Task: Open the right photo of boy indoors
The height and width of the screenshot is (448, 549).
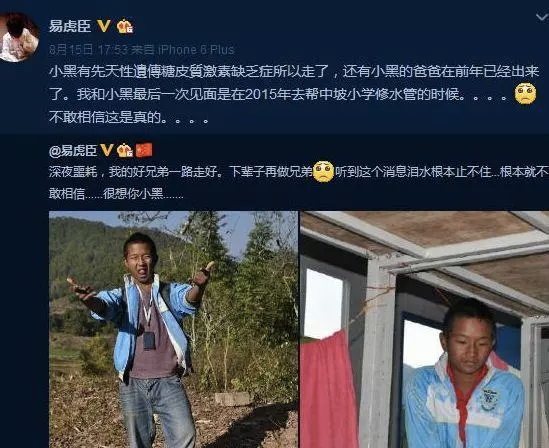Action: [425, 329]
